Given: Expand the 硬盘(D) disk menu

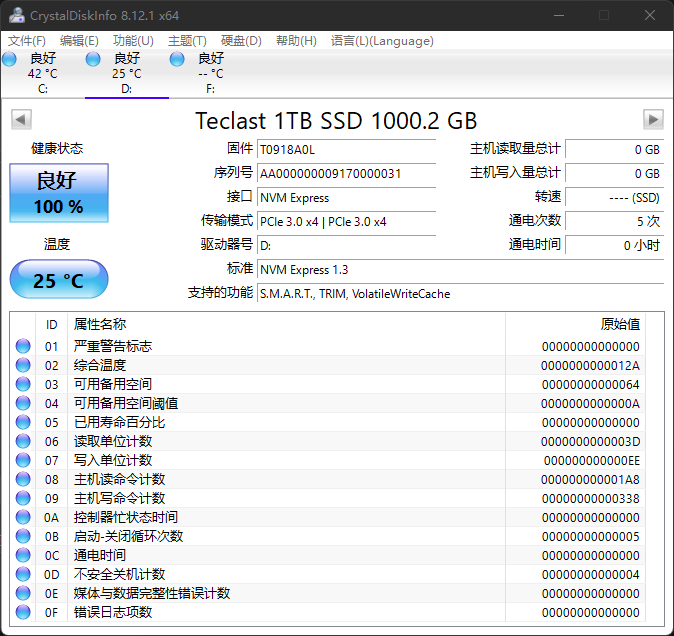Looking at the screenshot, I should (x=241, y=41).
